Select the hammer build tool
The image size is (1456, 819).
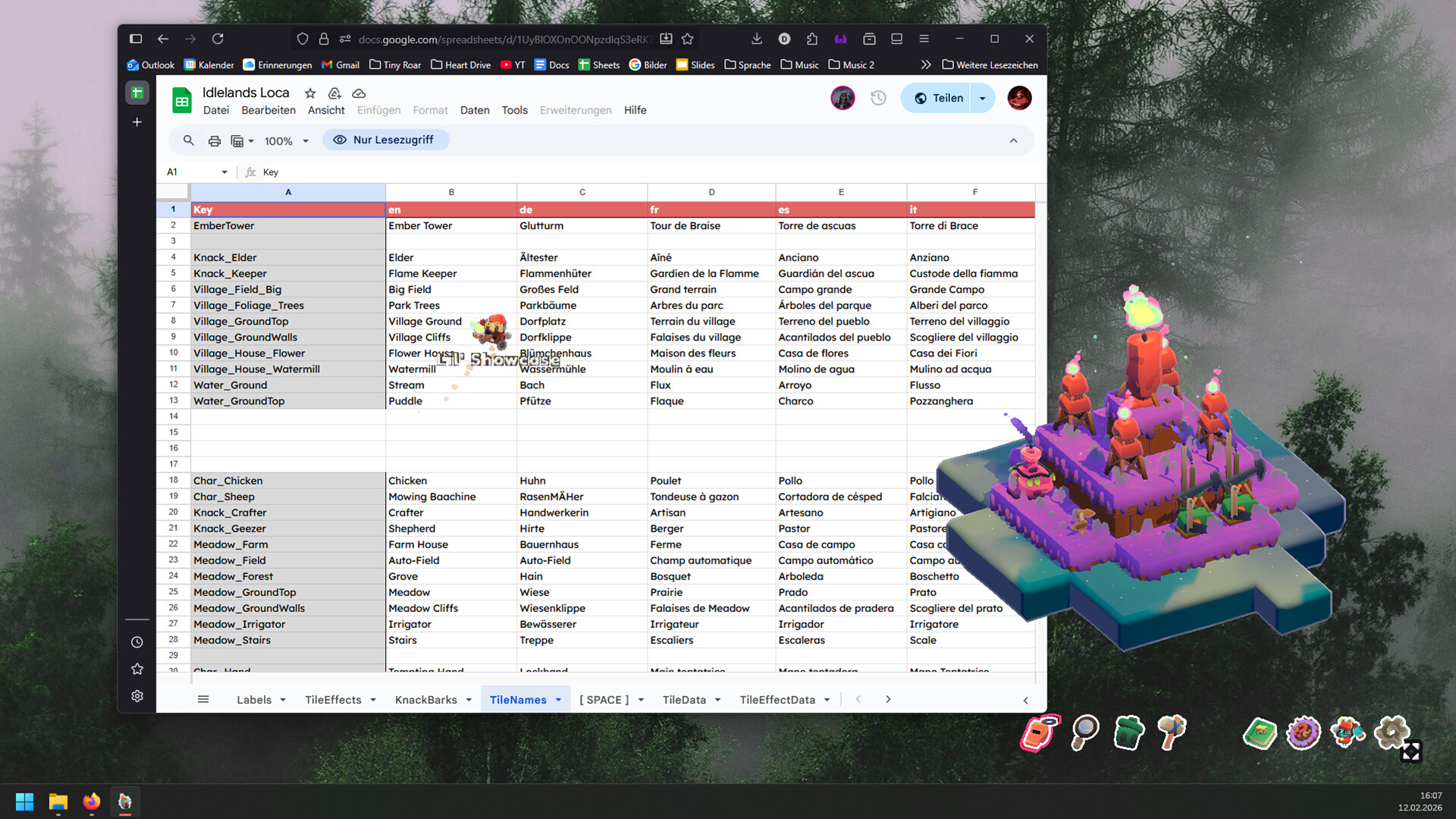pyautogui.click(x=1172, y=731)
